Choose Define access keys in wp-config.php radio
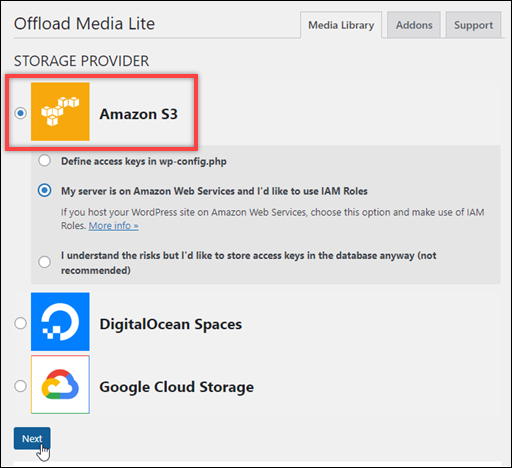This screenshot has height=468, width=512. tap(44, 161)
